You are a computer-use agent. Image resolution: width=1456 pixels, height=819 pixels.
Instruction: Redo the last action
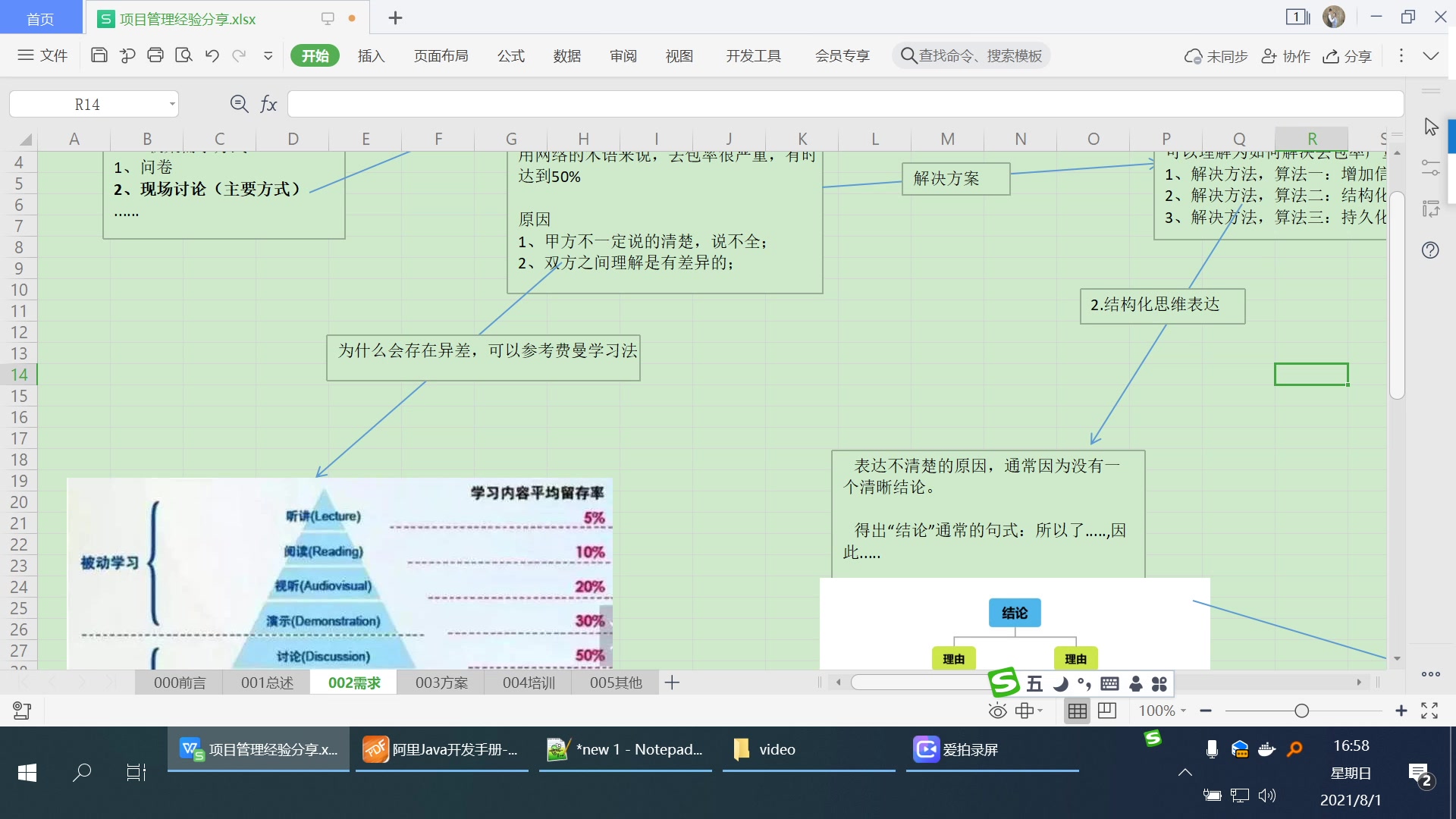click(240, 55)
